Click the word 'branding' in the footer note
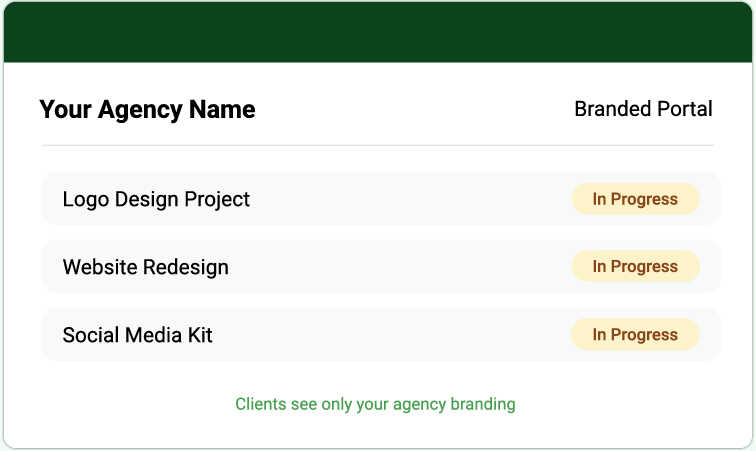This screenshot has height=451, width=756. (484, 404)
